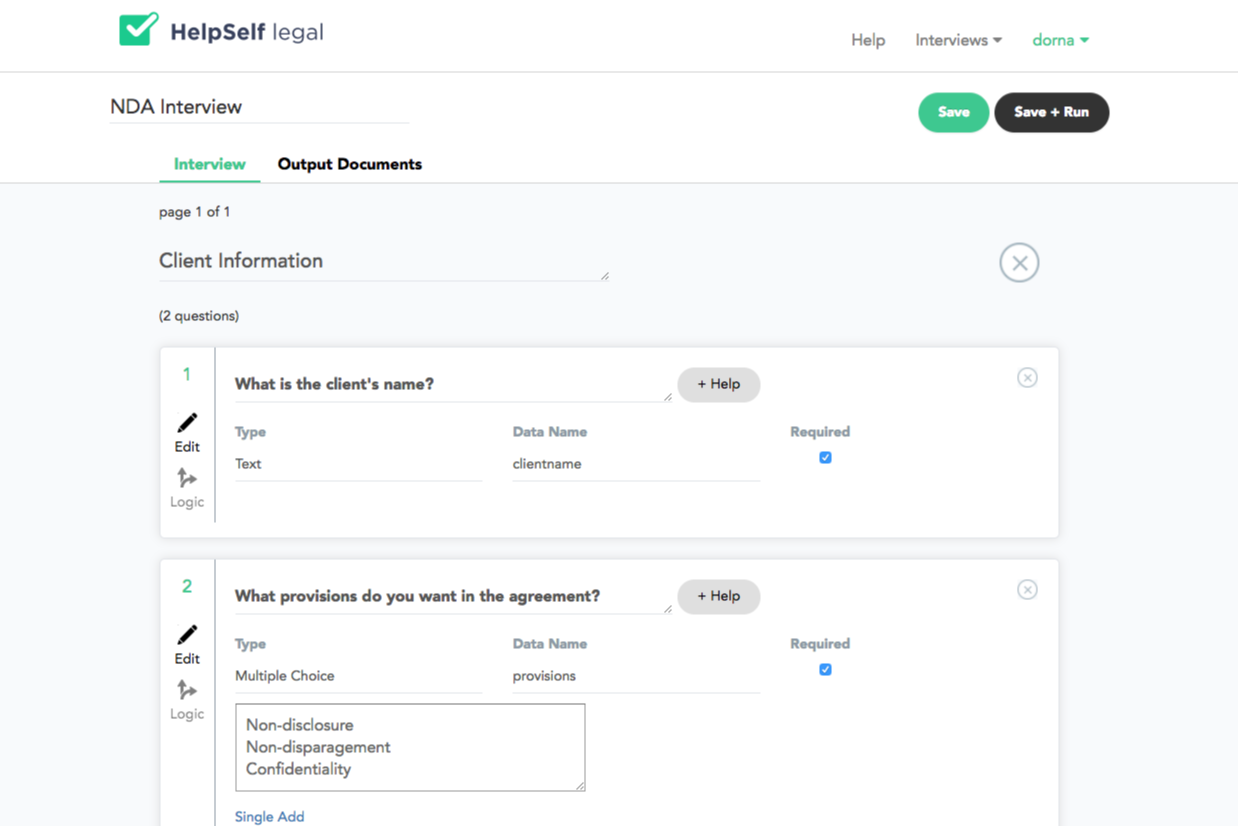1239x826 pixels.
Task: Click the HelpSelf green checkmark logo
Action: point(139,30)
